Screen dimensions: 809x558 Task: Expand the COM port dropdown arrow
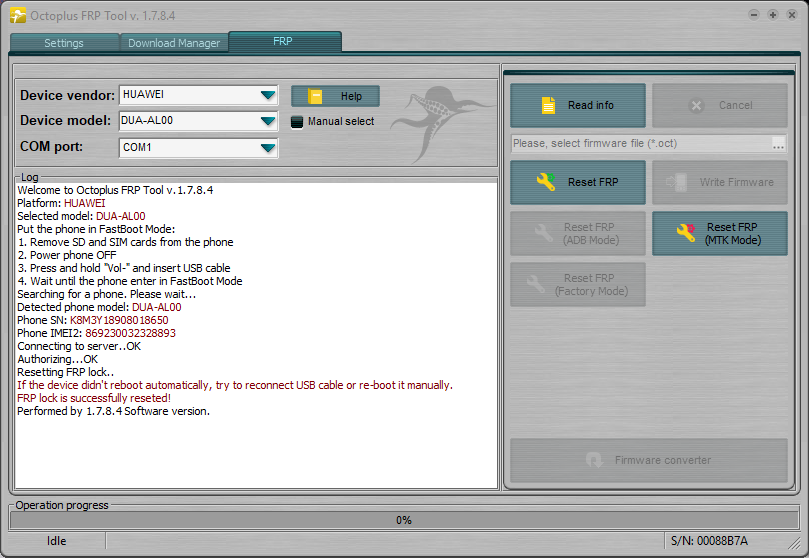268,148
